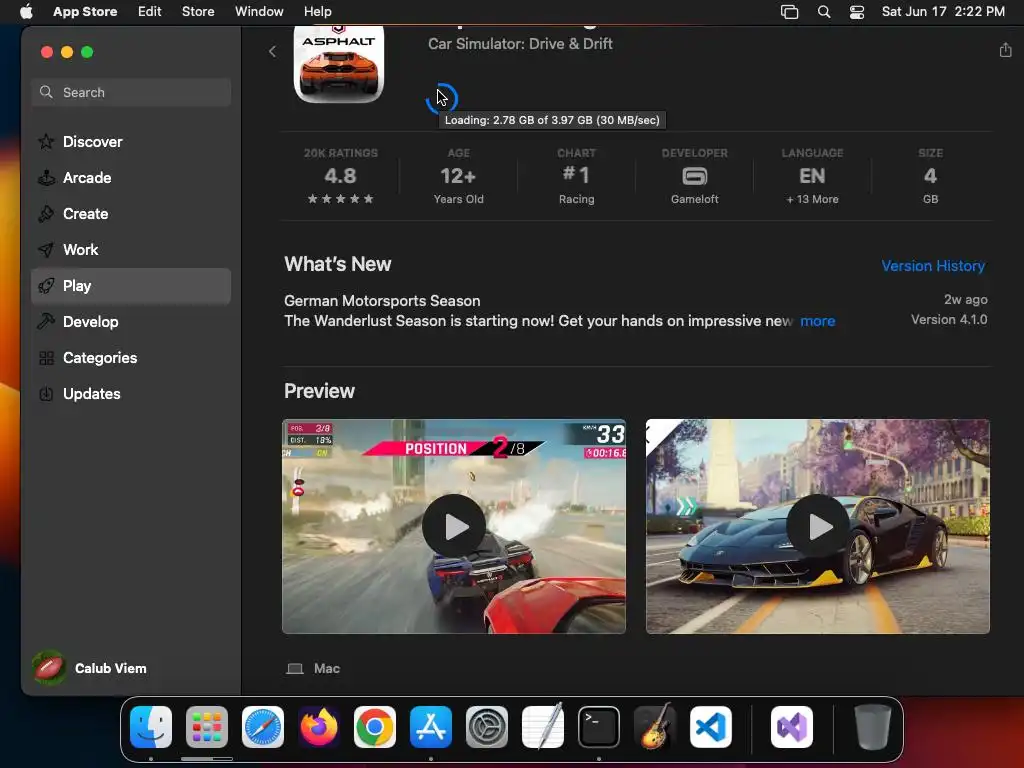Open the Window menu

pos(259,12)
